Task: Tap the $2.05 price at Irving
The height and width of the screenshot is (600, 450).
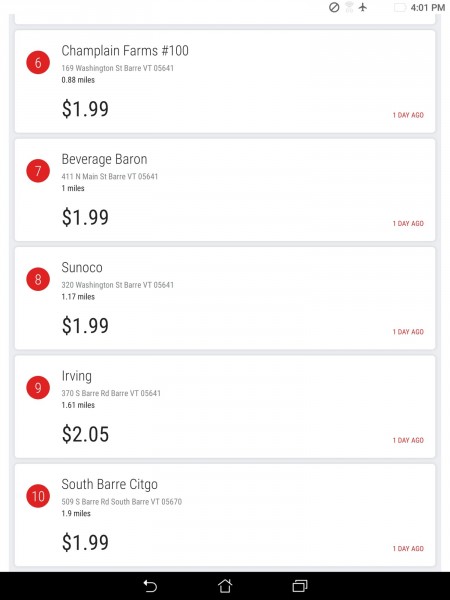Action: tap(85, 434)
